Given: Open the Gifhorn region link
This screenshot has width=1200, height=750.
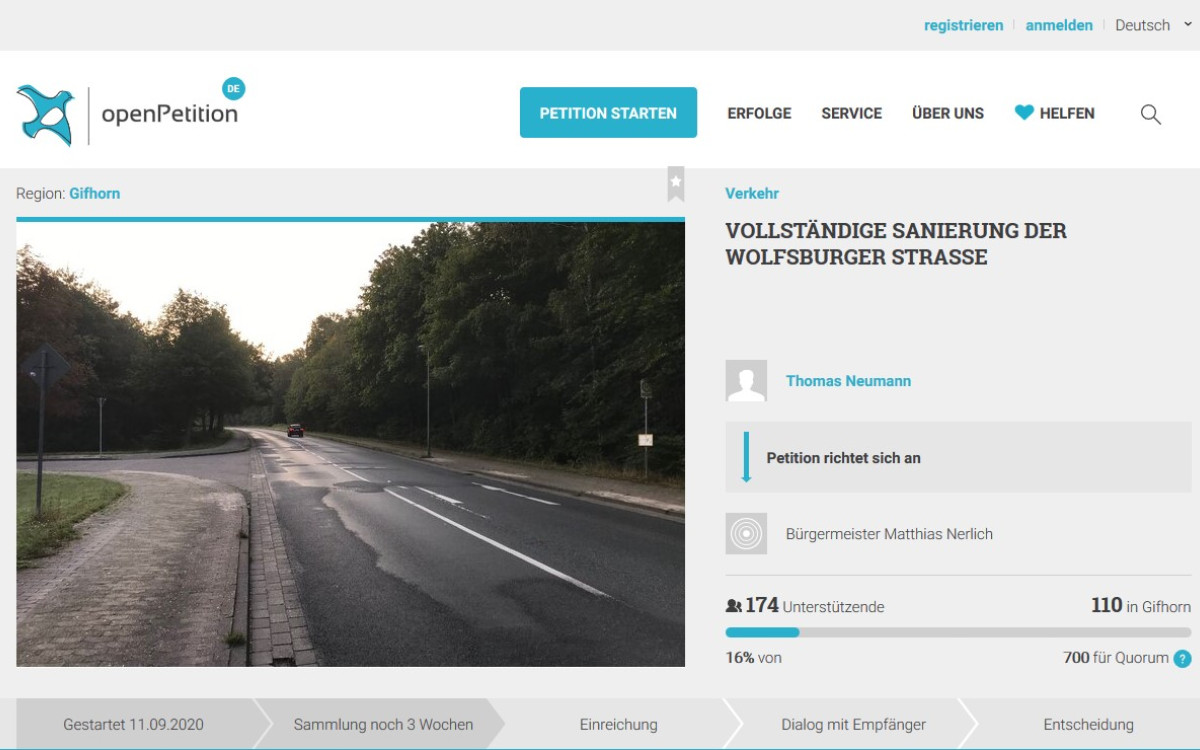Looking at the screenshot, I should (94, 193).
